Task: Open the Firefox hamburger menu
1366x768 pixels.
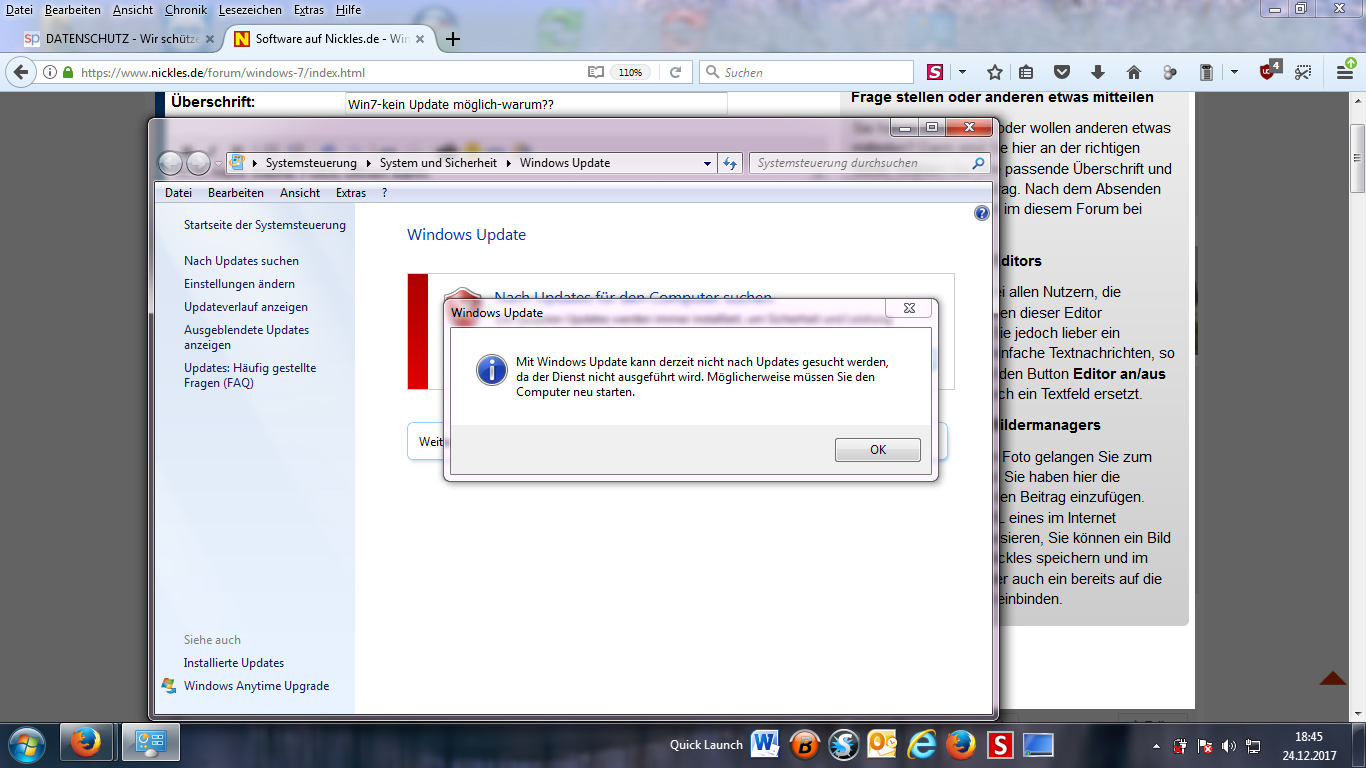Action: 1345,72
